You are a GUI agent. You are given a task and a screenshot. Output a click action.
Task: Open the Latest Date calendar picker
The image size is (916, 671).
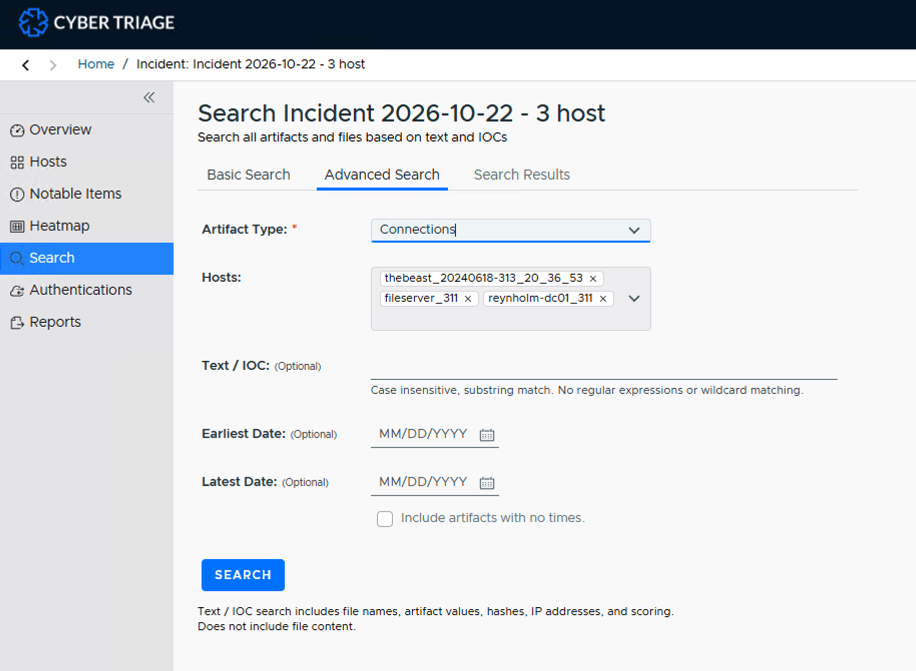[487, 482]
